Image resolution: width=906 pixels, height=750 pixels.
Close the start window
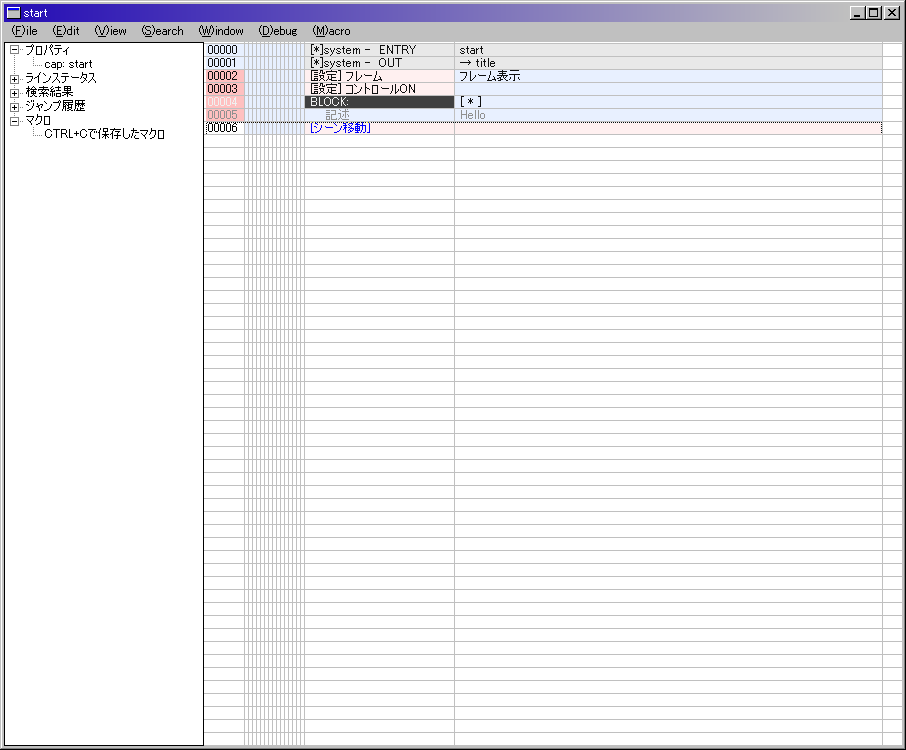892,13
